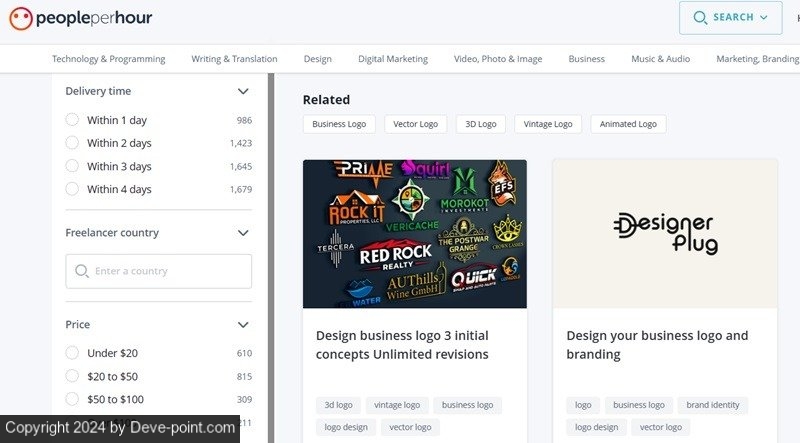Select the Within 1 day option
The width and height of the screenshot is (800, 443).
72,120
